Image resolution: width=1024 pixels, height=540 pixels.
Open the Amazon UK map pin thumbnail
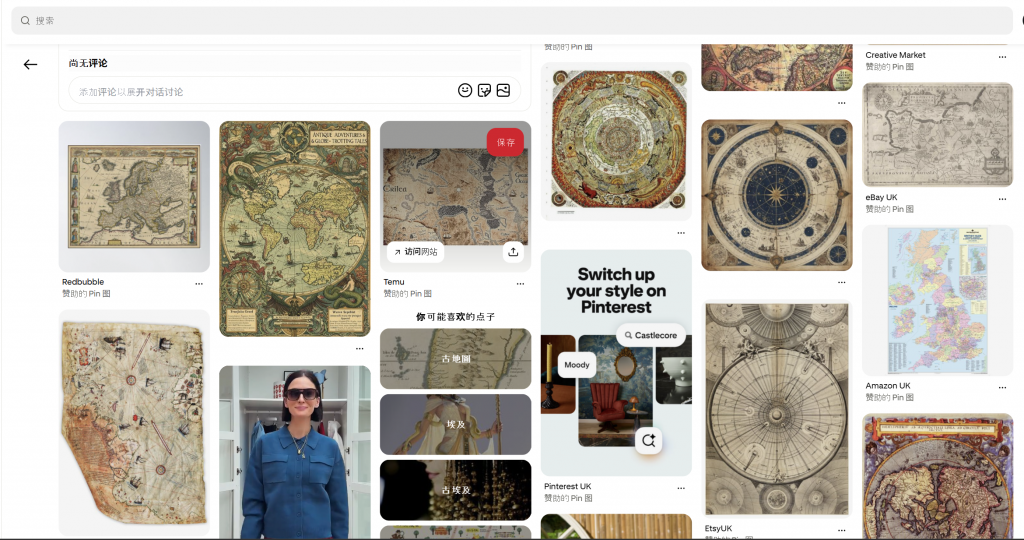tap(937, 300)
